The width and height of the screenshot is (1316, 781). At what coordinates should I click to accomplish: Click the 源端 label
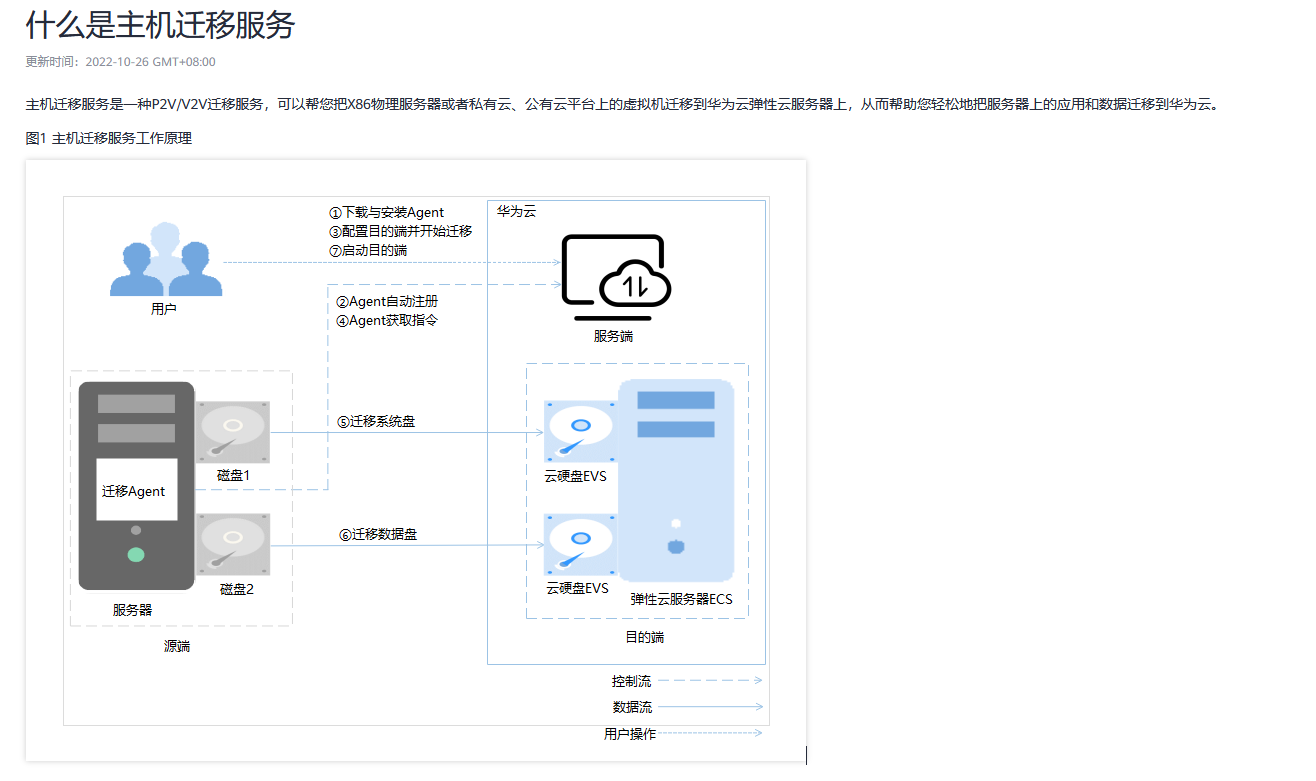(177, 647)
